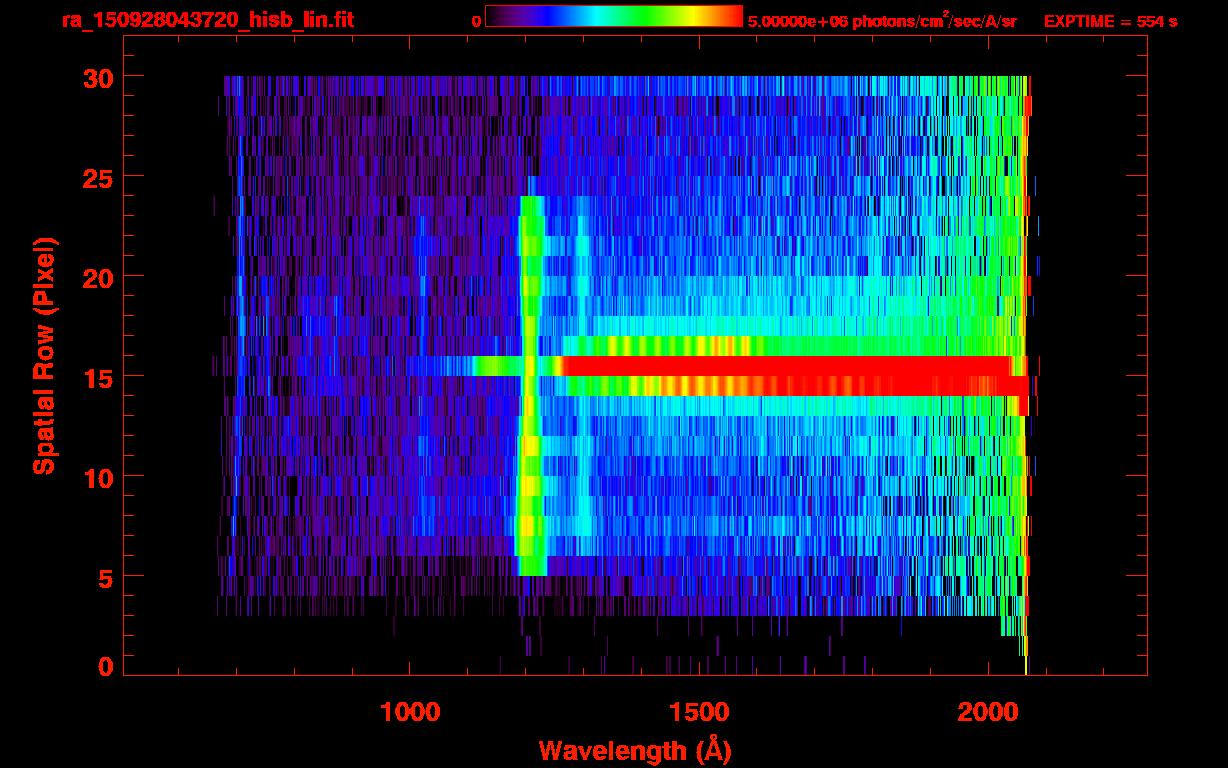
Task: Select the red end of the color bar
Action: tap(730, 17)
